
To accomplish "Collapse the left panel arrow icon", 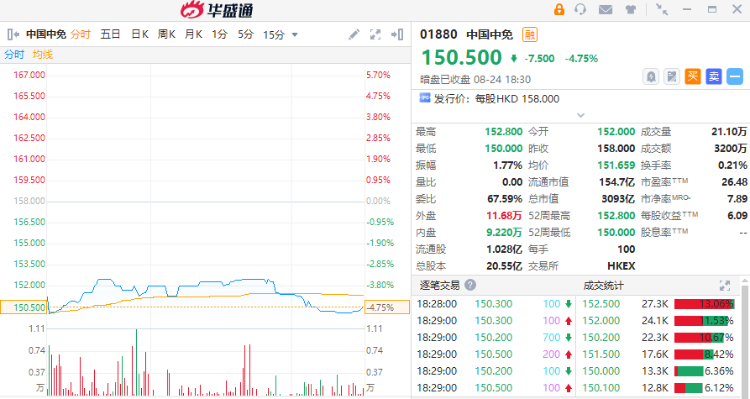I will (x=13, y=34).
